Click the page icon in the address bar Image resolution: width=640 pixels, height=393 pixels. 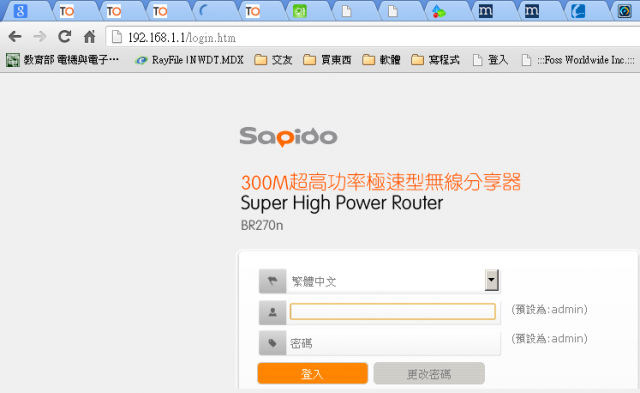pyautogui.click(x=117, y=37)
